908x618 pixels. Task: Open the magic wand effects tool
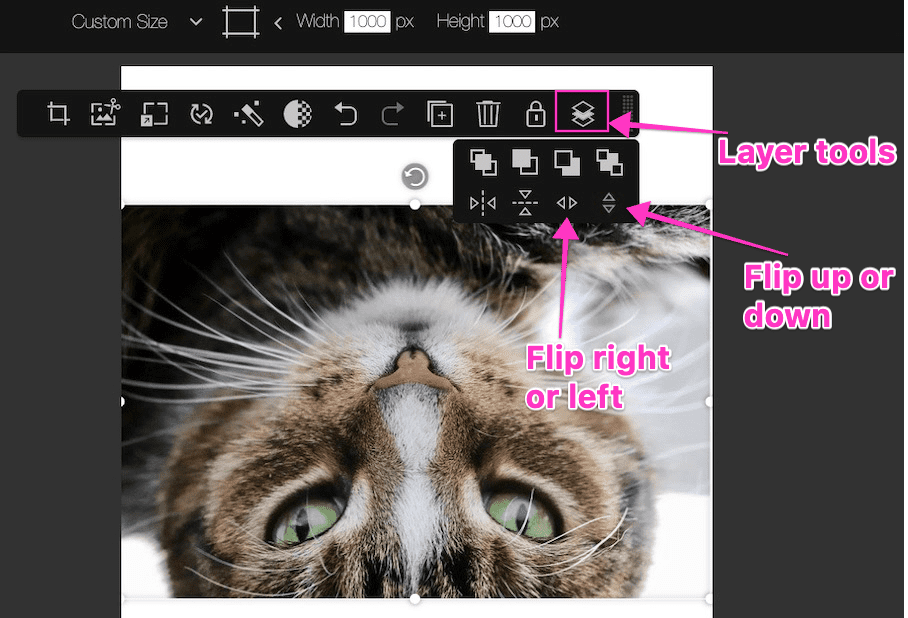click(249, 114)
